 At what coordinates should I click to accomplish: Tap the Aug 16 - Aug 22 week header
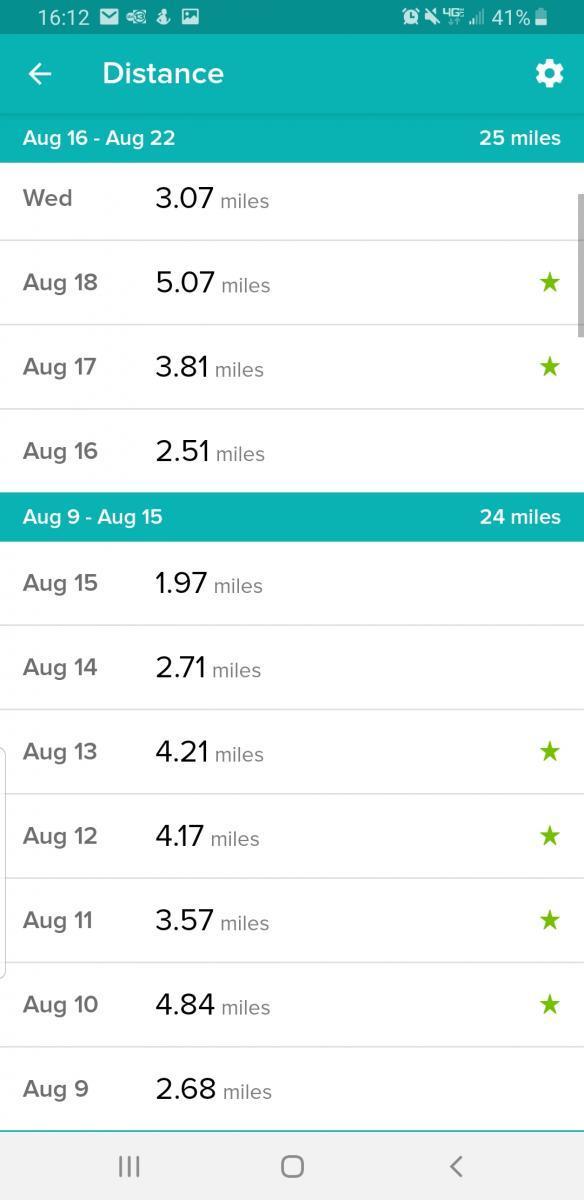(292, 138)
